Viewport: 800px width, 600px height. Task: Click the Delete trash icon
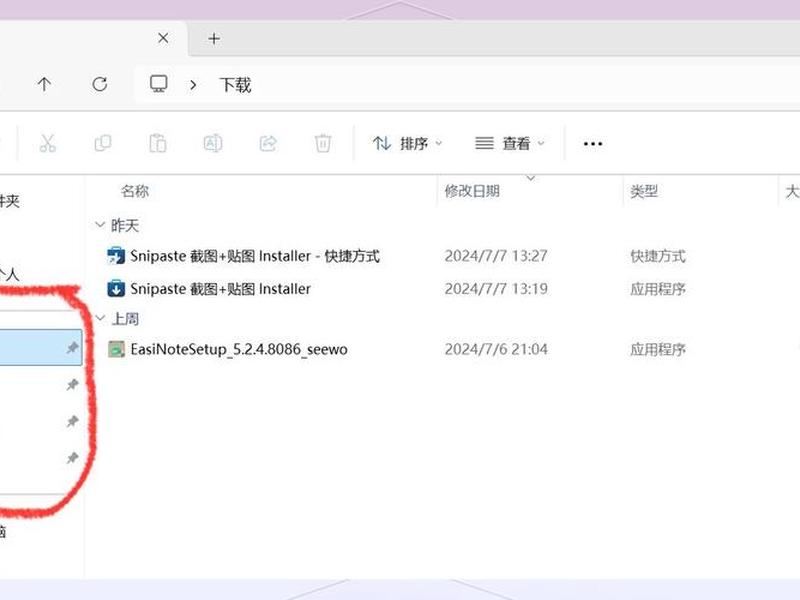[323, 143]
